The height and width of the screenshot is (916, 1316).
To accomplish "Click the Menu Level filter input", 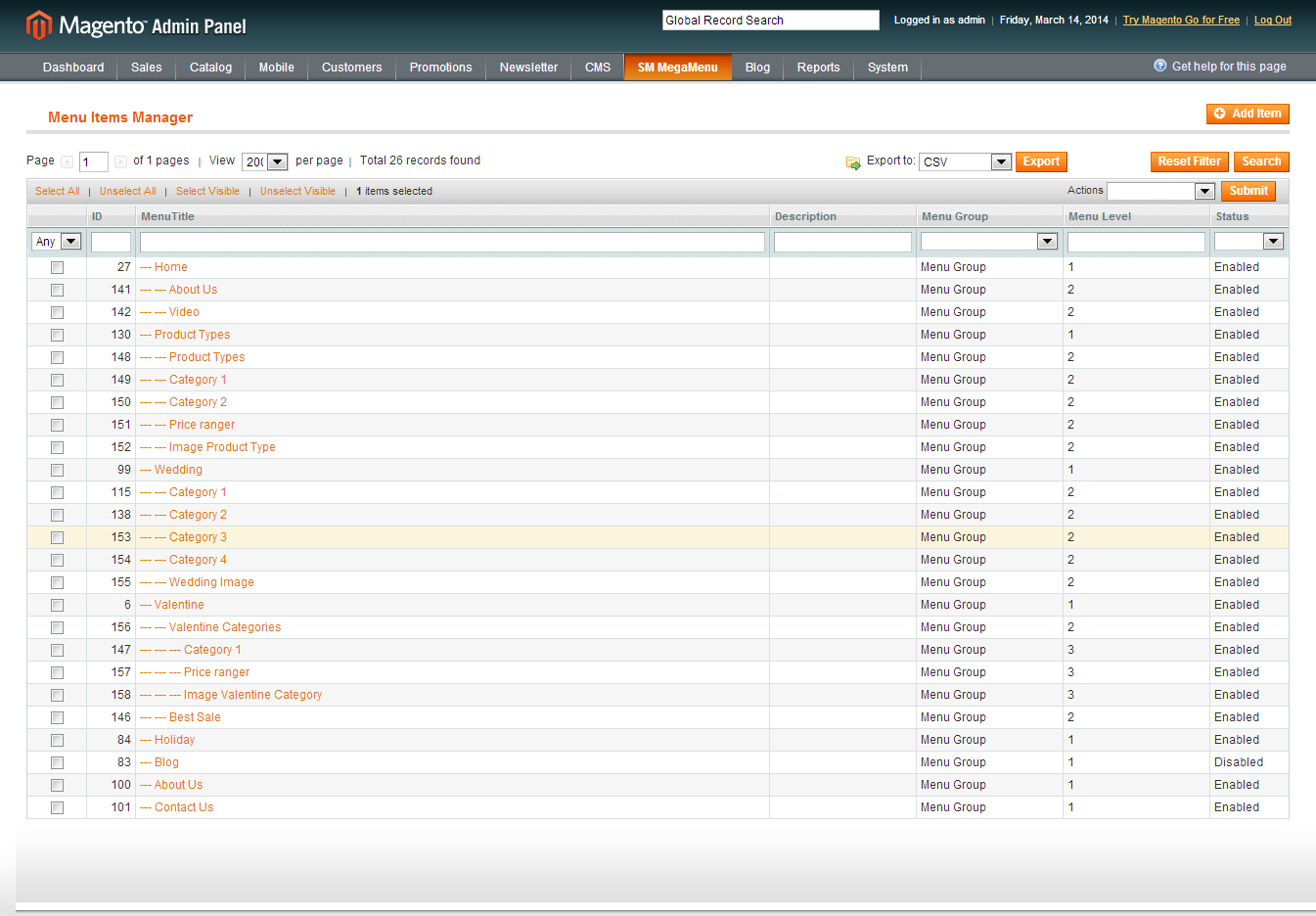I will pyautogui.click(x=1136, y=242).
